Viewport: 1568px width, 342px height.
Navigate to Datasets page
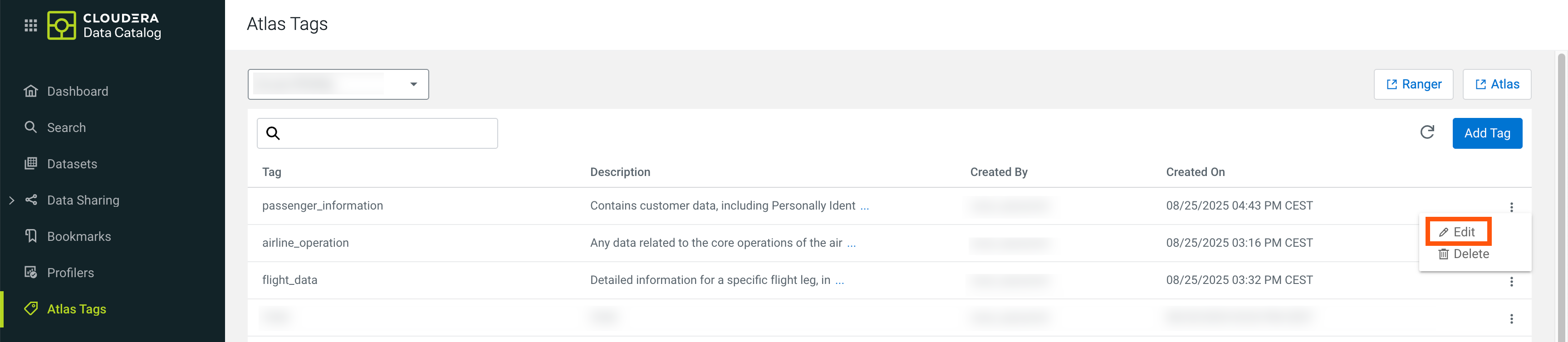[x=72, y=164]
